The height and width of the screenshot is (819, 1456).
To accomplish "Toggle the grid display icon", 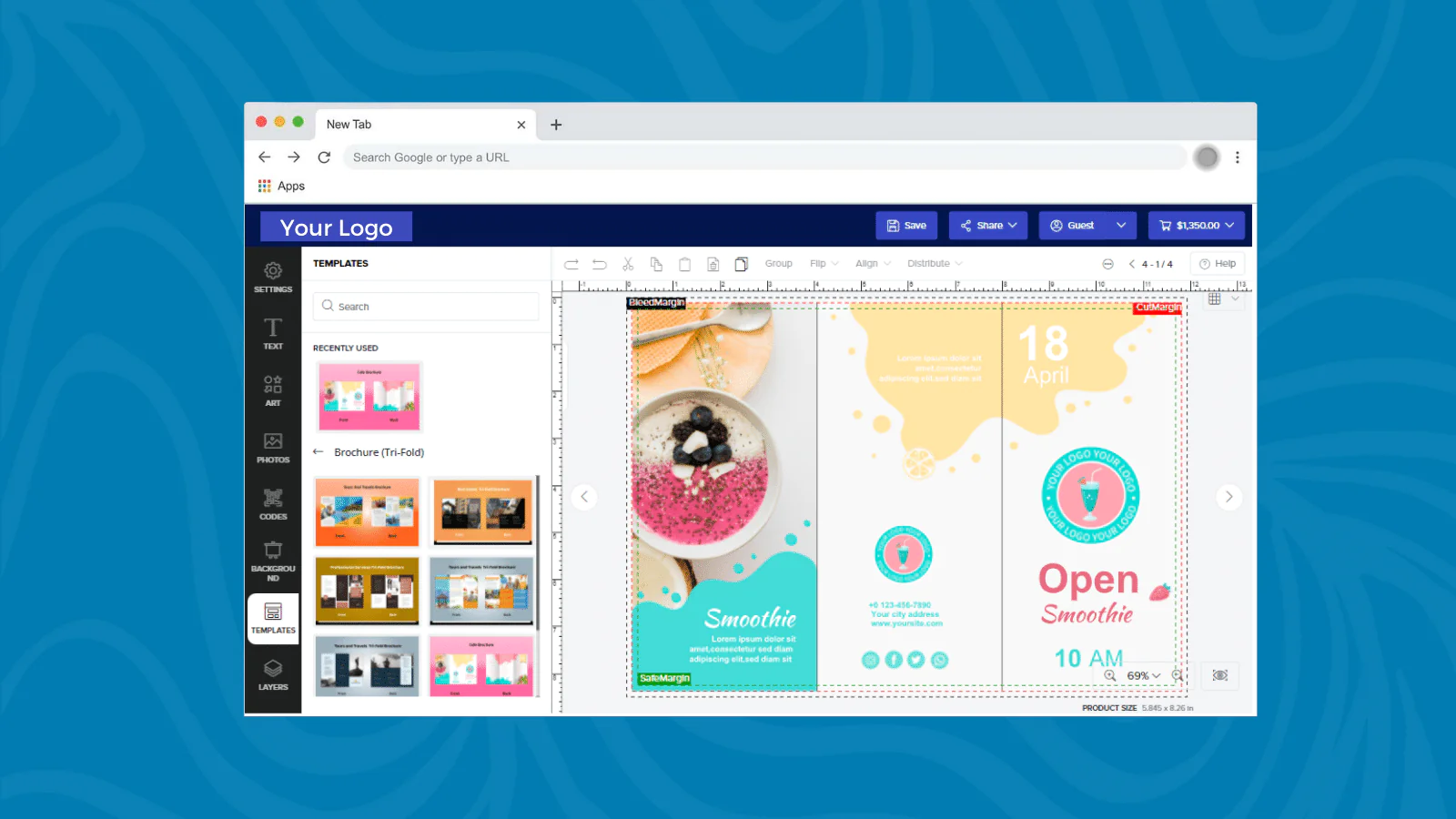I will pos(1214,298).
